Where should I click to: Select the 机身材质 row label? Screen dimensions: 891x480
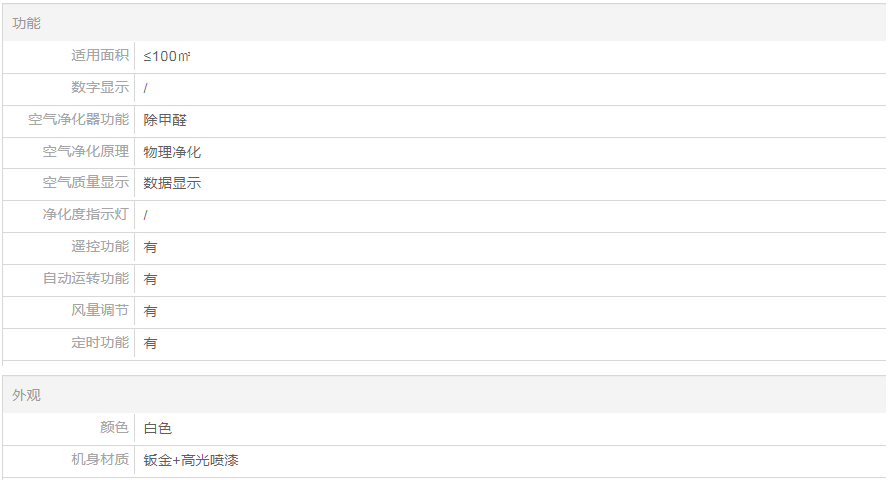(100, 460)
